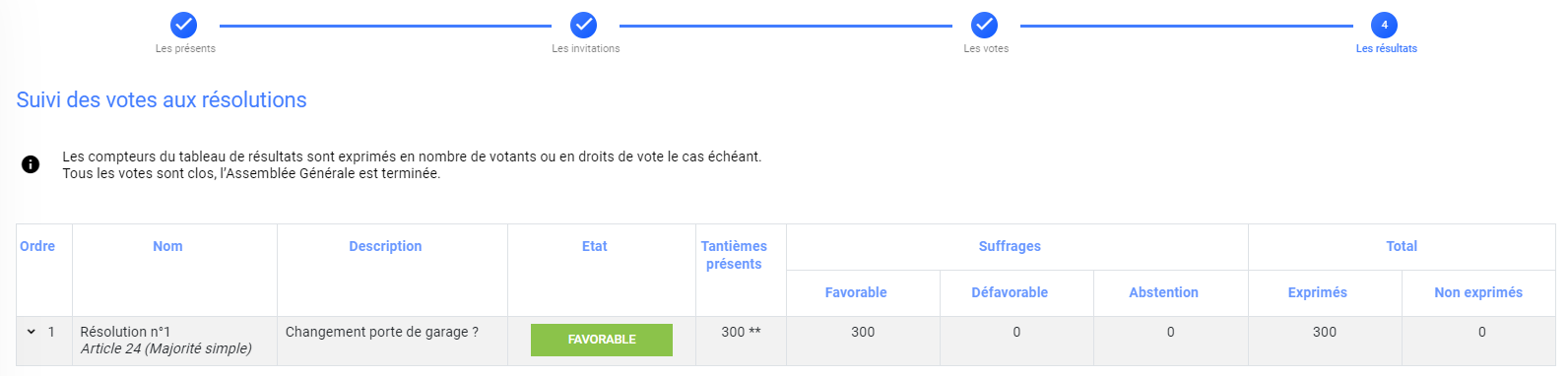Viewport: 1568px width, 376px height.
Task: Click the checkmark icon above Les votes
Action: click(984, 25)
